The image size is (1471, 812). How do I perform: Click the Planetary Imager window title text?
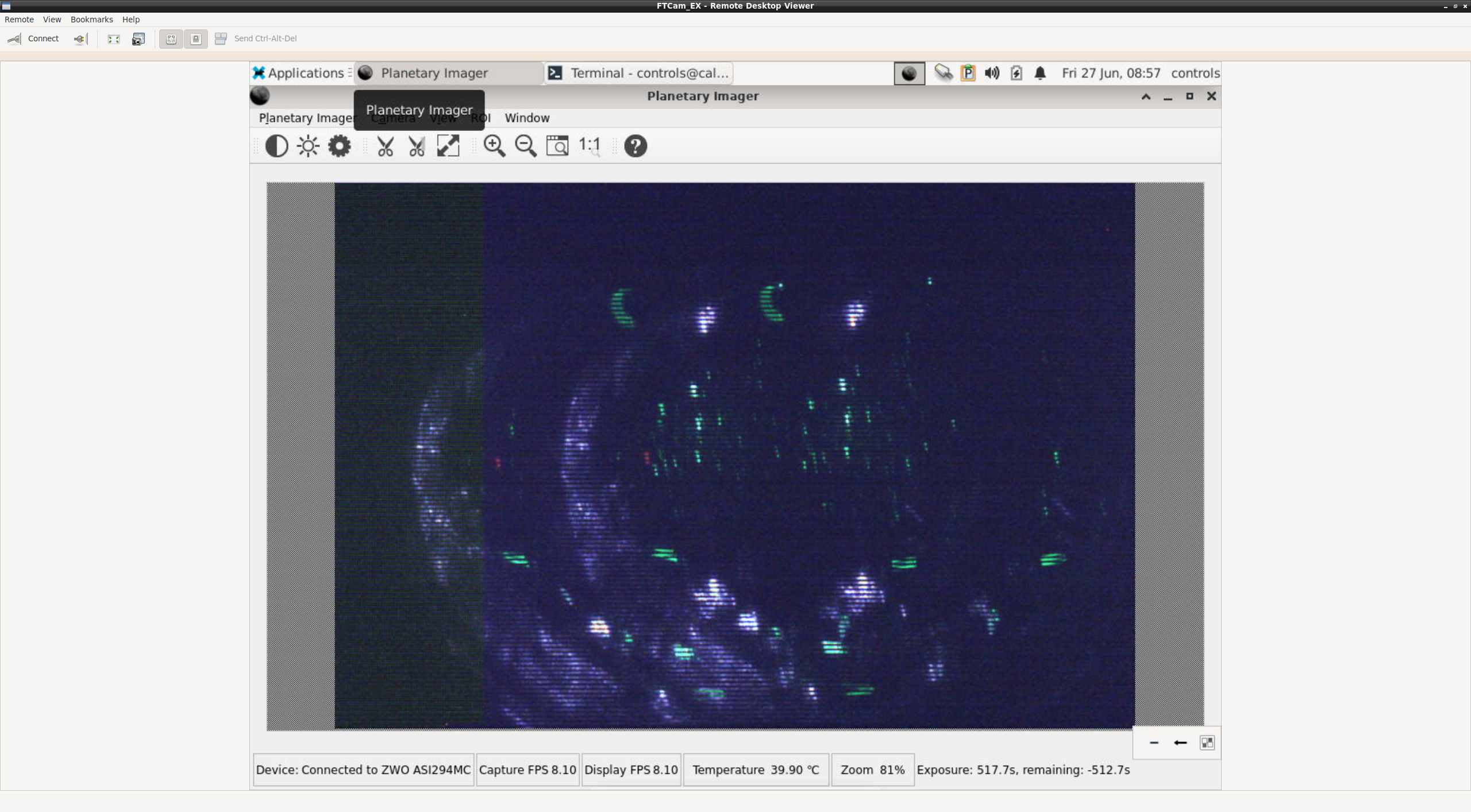tap(703, 96)
